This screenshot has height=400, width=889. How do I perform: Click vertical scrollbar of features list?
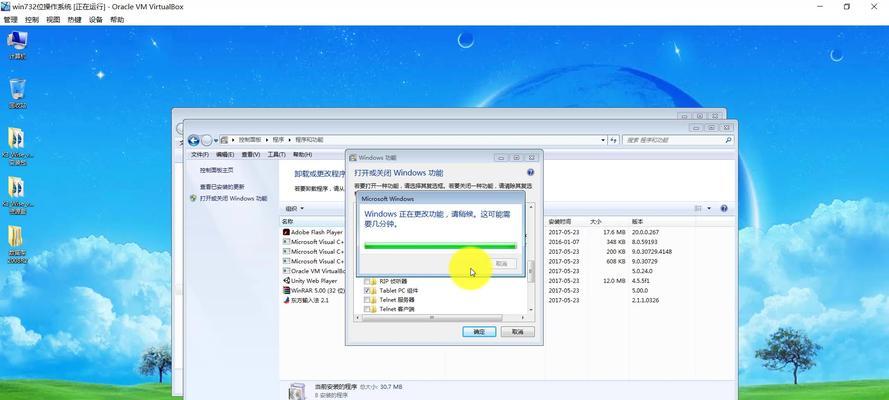(531, 271)
